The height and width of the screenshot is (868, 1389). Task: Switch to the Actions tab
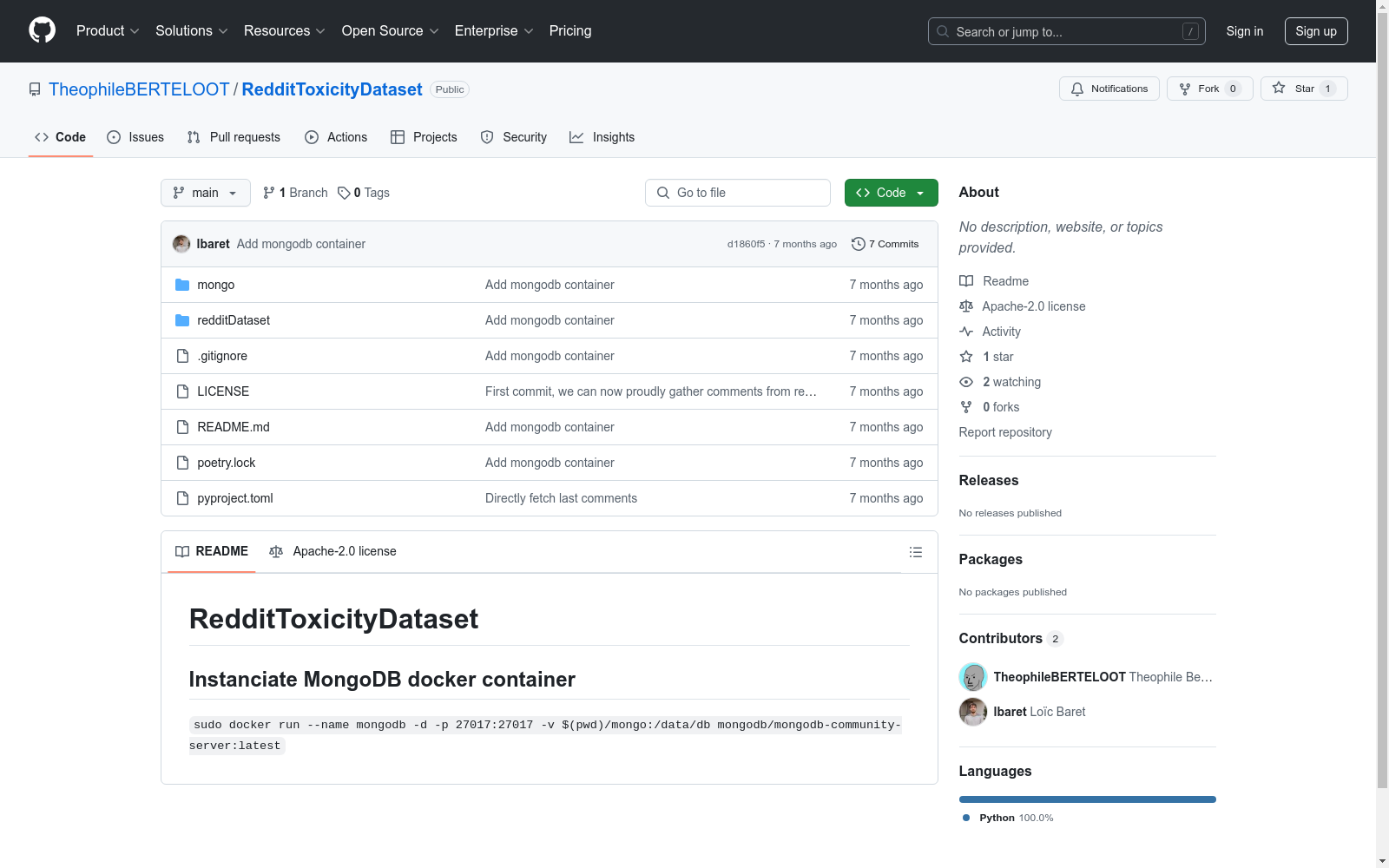336,137
